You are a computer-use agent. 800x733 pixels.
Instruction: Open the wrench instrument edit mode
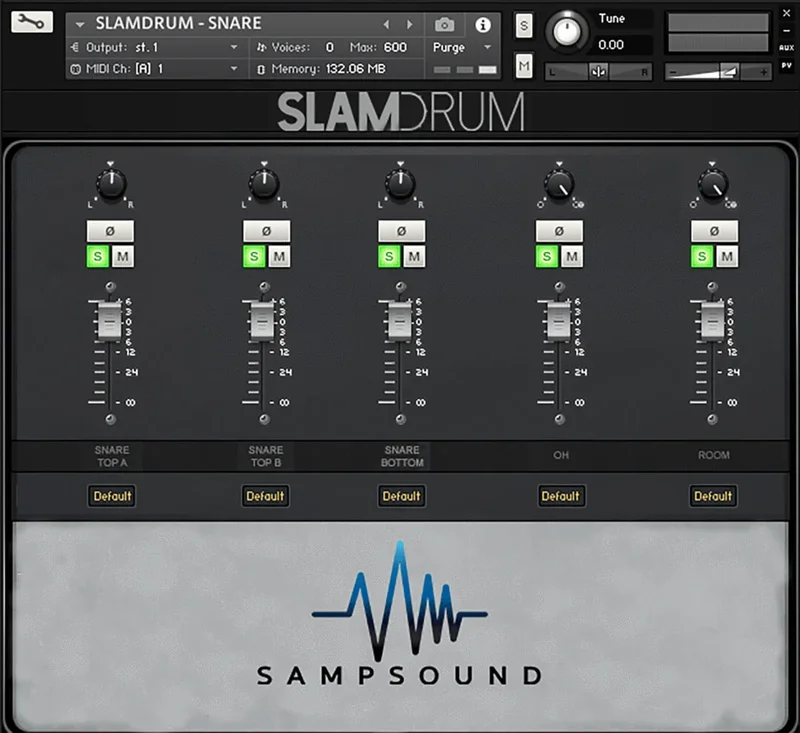(32, 22)
